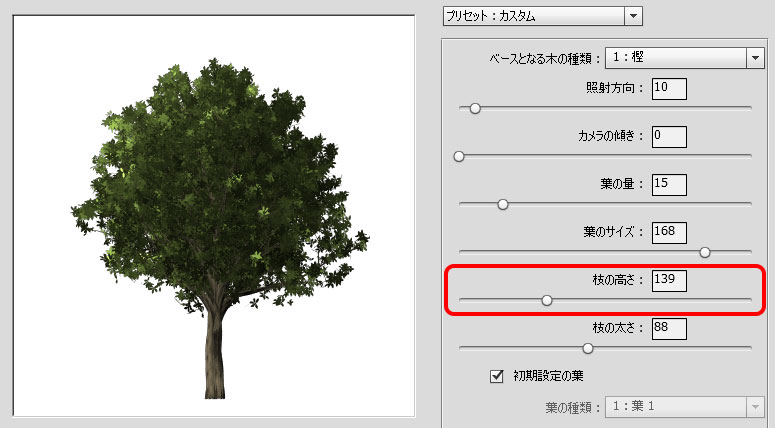775x428 pixels.
Task: Click the 照射方向 value field showing 10
Action: tap(669, 89)
